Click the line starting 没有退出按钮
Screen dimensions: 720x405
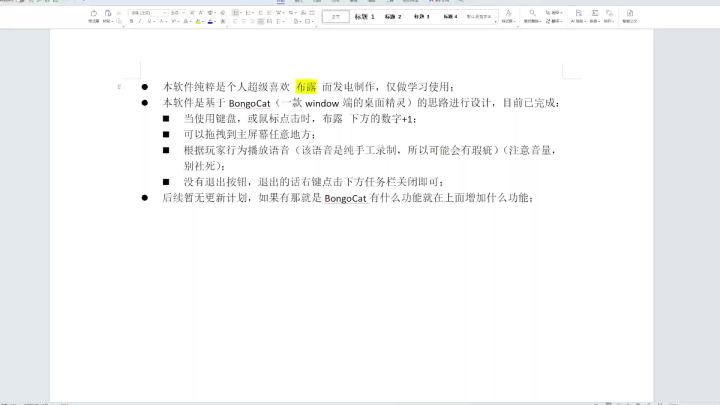point(314,182)
